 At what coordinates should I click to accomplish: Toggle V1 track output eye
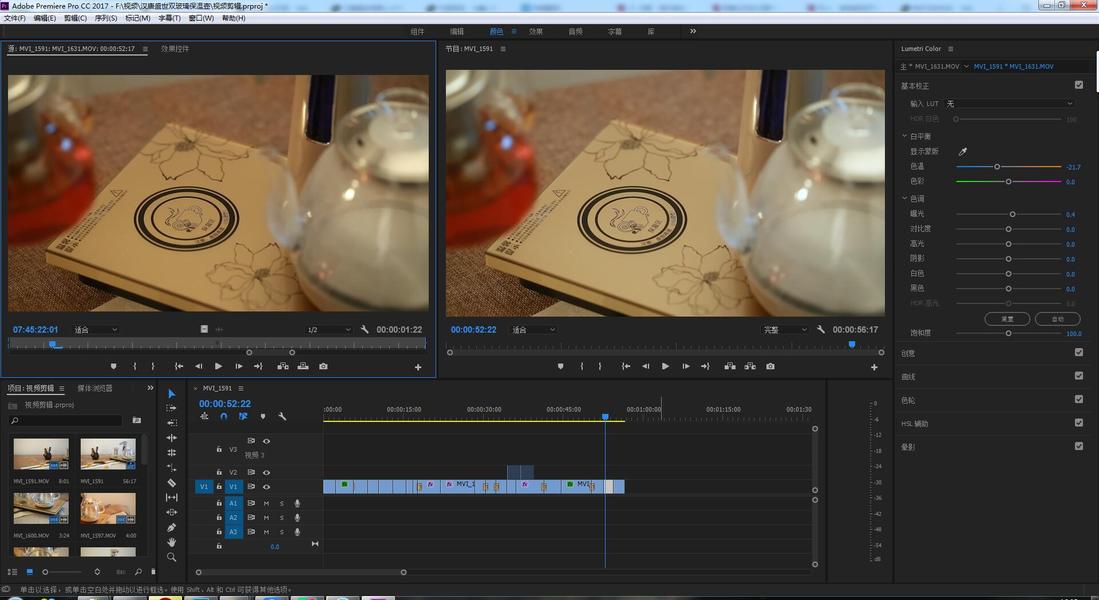tap(266, 486)
